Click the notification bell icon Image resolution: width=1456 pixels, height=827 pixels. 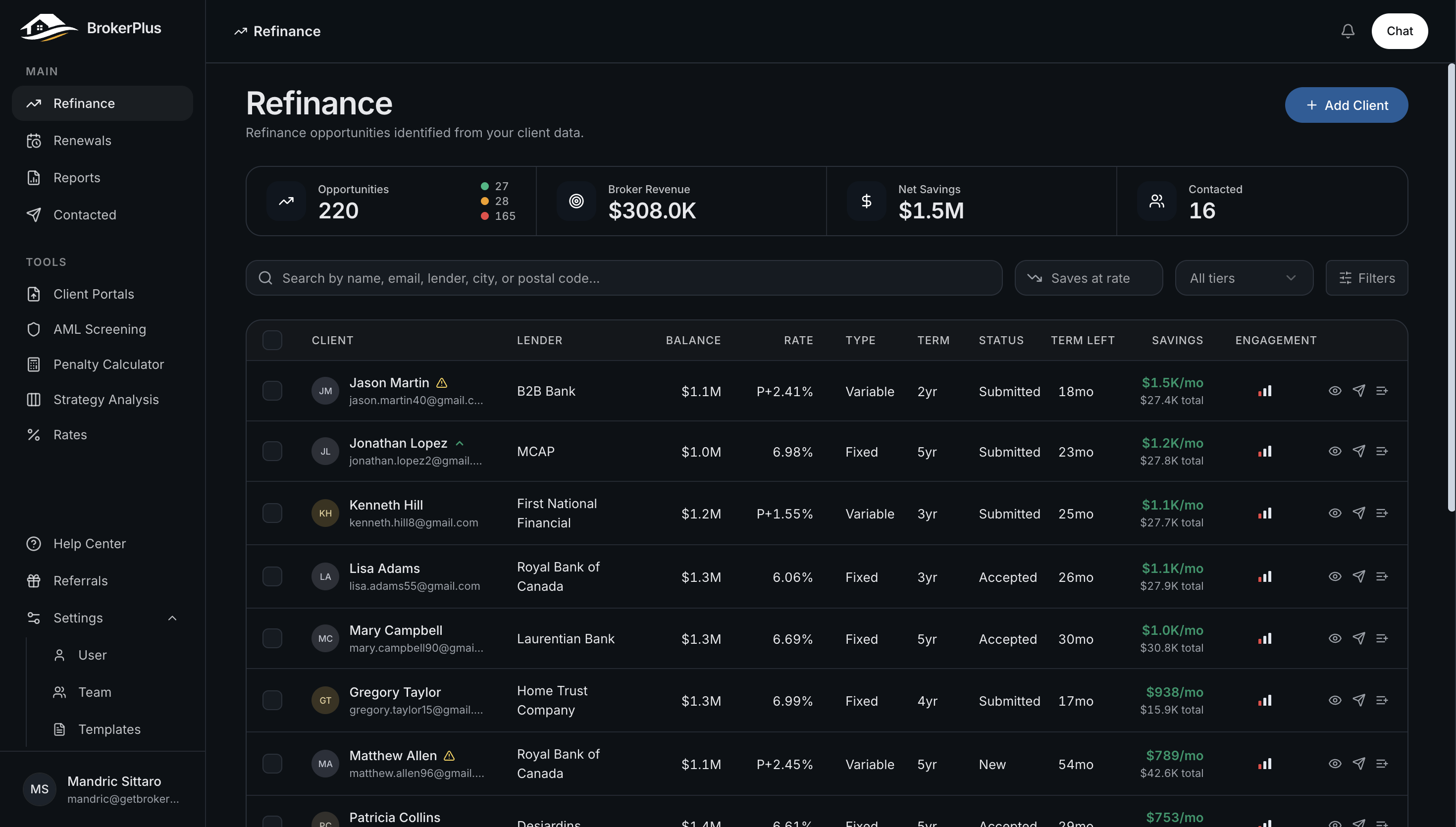coord(1348,31)
